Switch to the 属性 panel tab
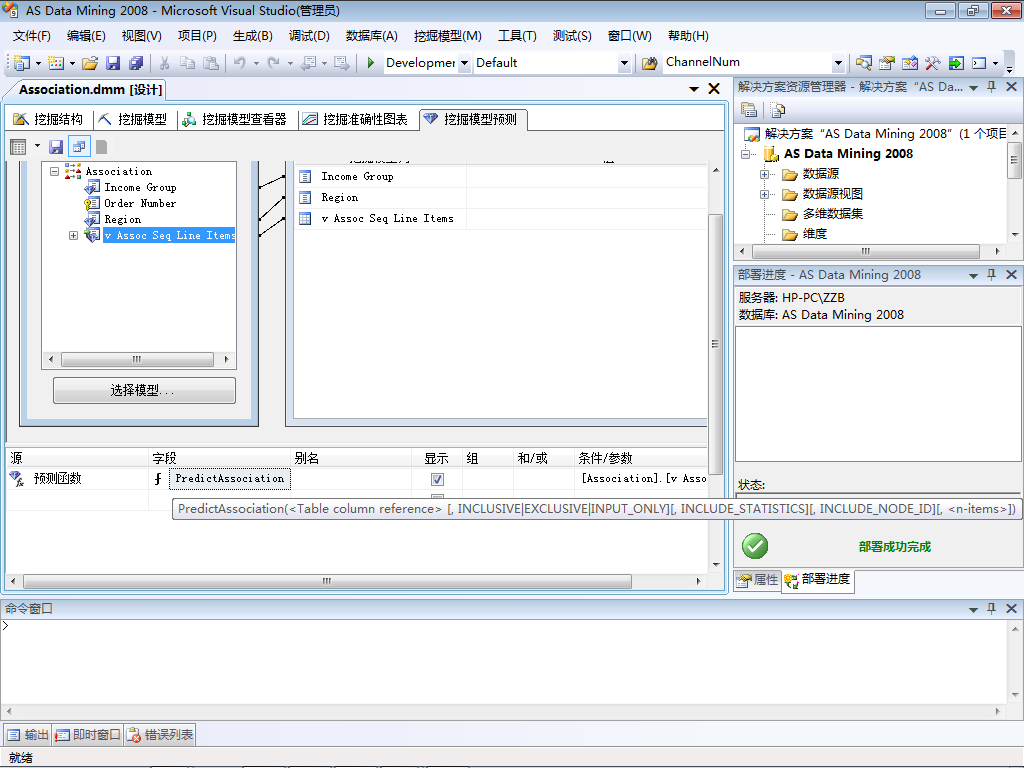The height and width of the screenshot is (768, 1024). pyautogui.click(x=758, y=579)
